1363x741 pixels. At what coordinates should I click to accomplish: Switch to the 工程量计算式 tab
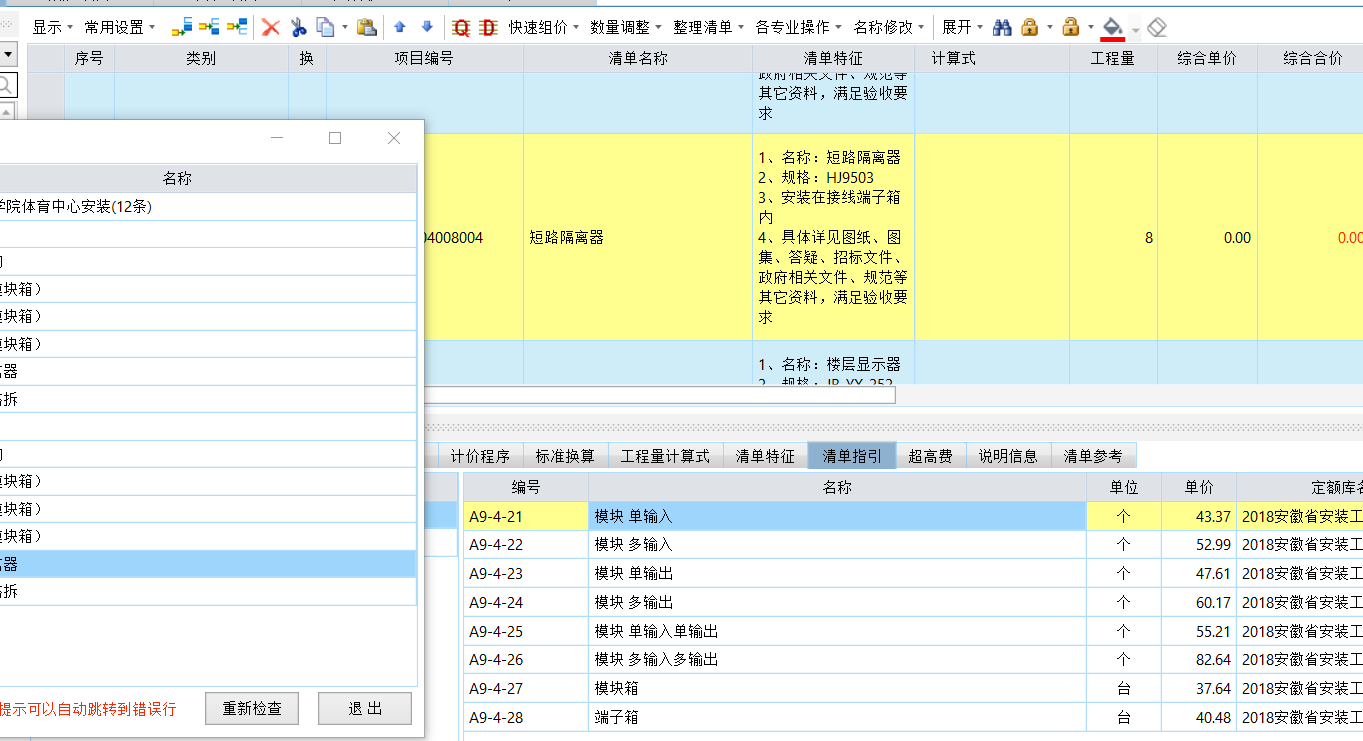[x=664, y=456]
